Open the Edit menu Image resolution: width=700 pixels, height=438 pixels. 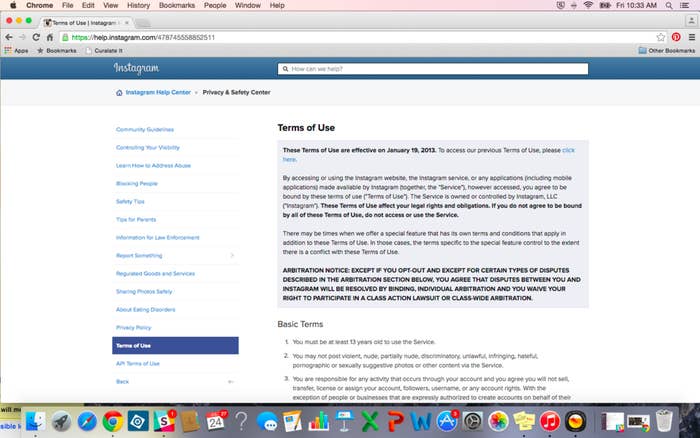(x=88, y=5)
